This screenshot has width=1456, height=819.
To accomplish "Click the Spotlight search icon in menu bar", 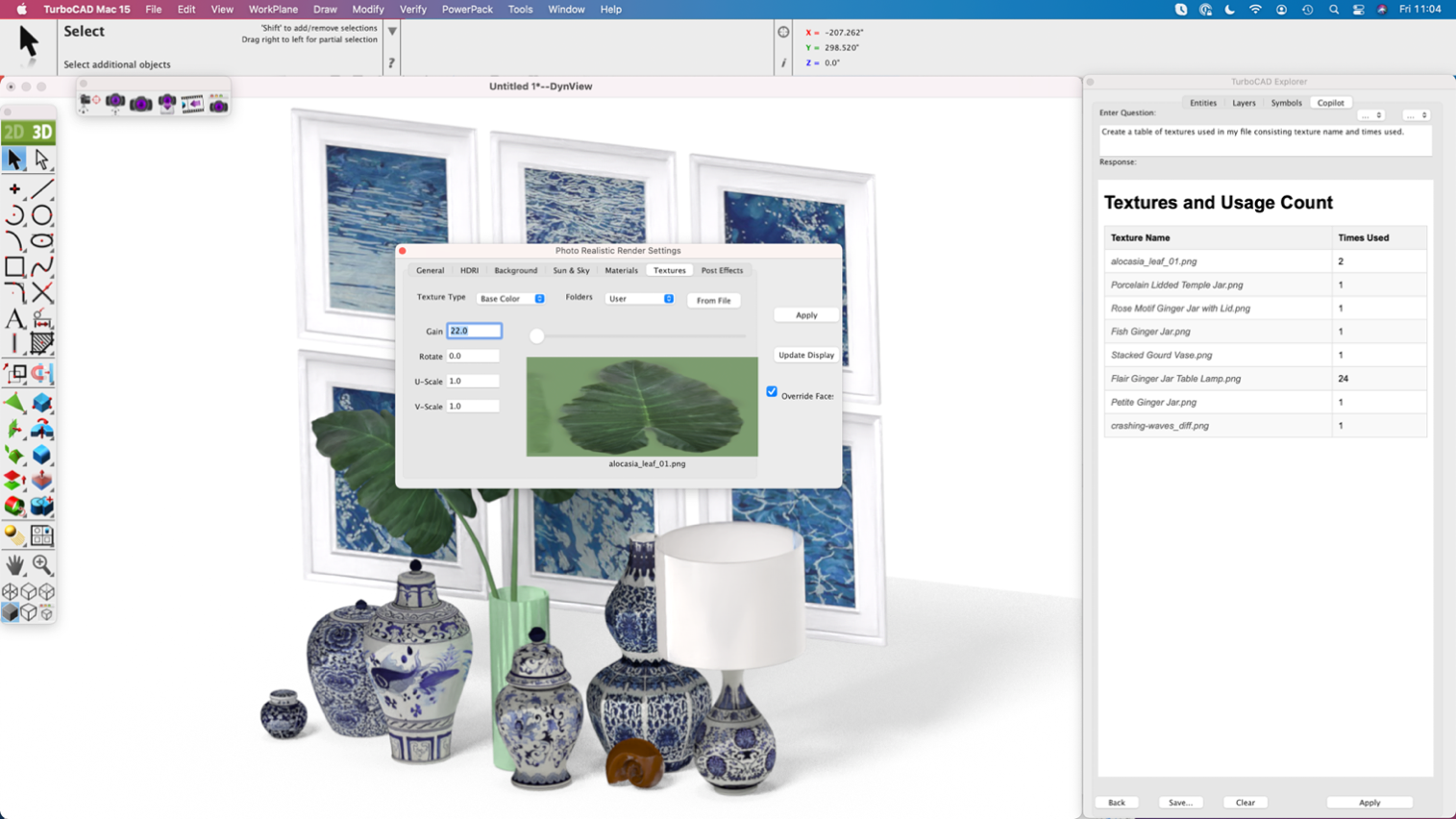I will coord(1334,9).
